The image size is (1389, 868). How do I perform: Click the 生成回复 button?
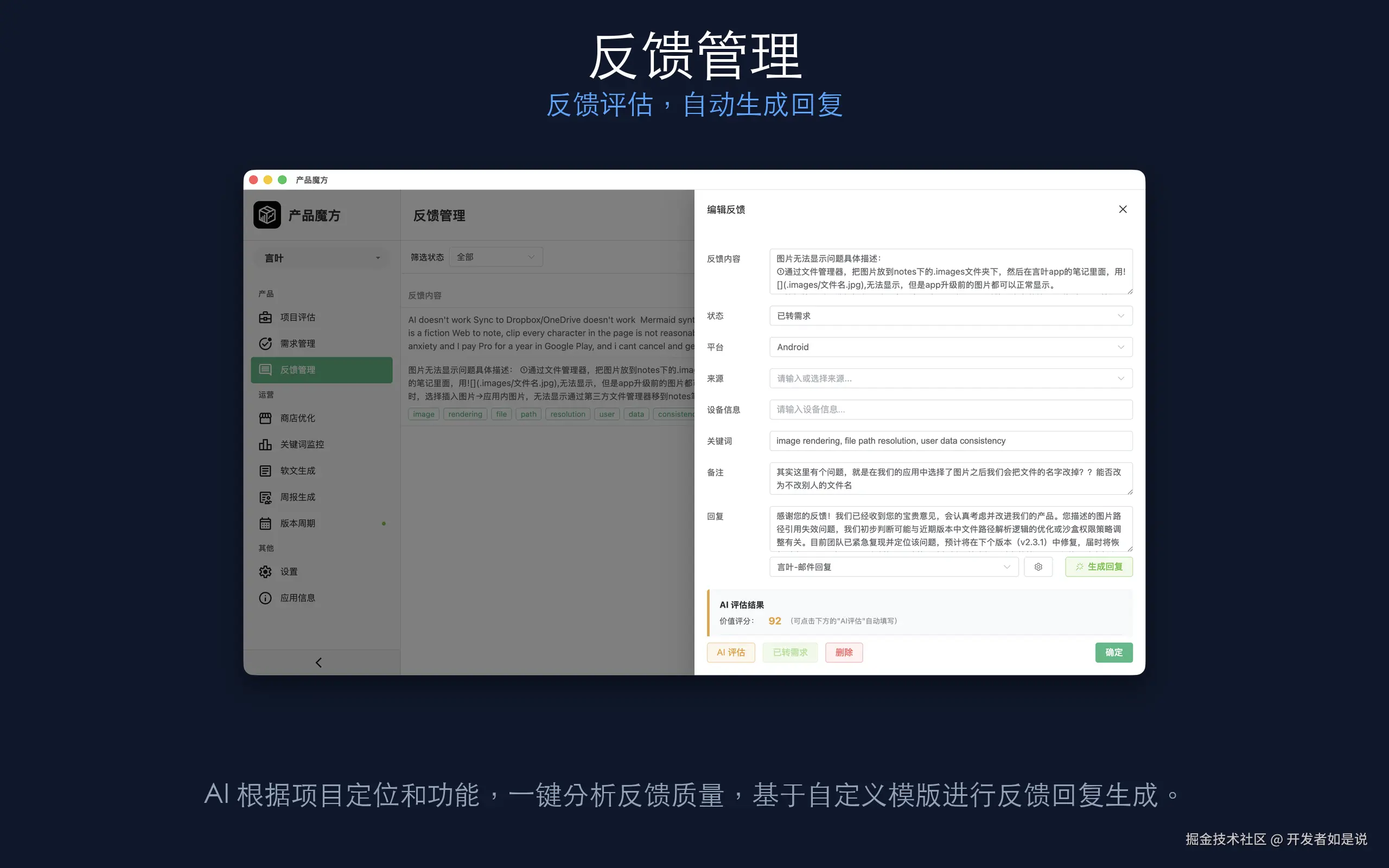point(1099,567)
